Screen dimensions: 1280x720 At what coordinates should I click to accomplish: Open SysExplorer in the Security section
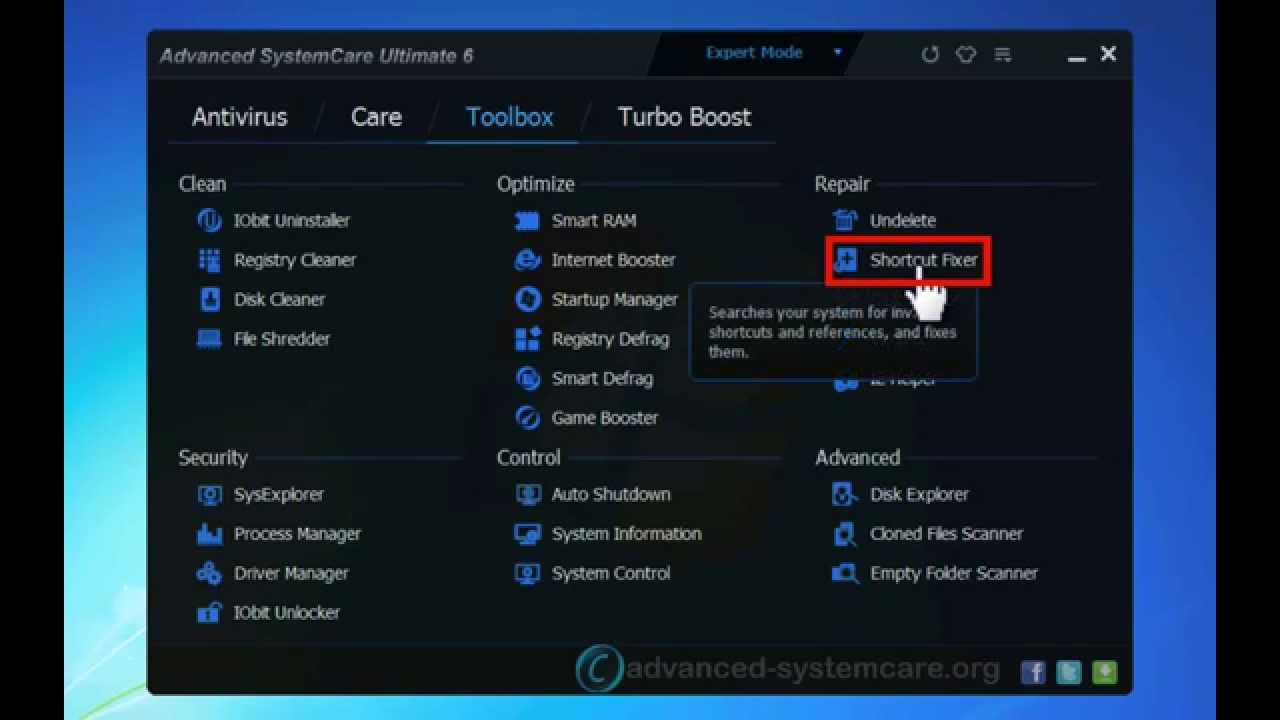260,494
